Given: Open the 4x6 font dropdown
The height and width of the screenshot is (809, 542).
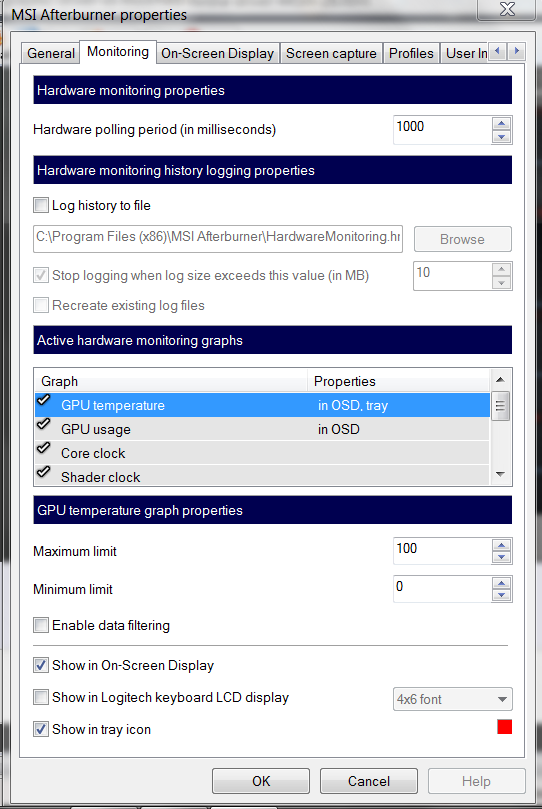Looking at the screenshot, I should (x=453, y=699).
